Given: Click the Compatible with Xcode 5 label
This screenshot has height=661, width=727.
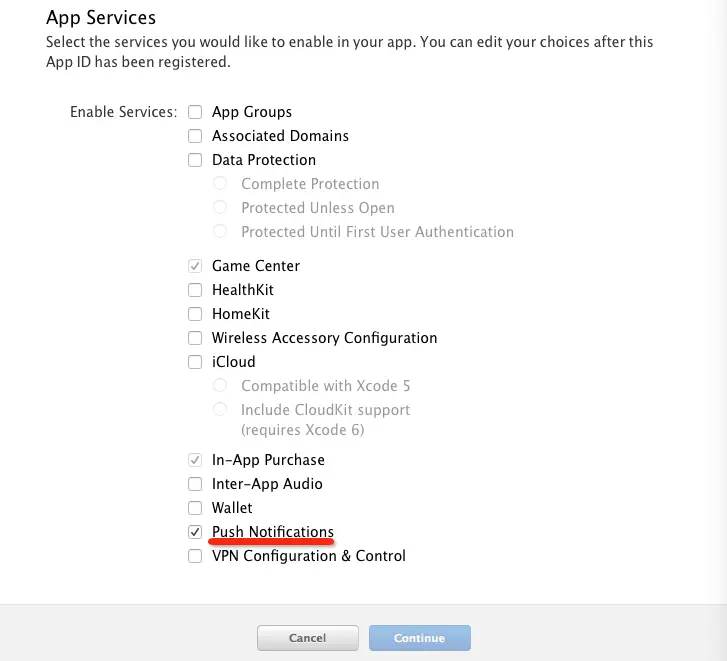Looking at the screenshot, I should click(x=325, y=386).
